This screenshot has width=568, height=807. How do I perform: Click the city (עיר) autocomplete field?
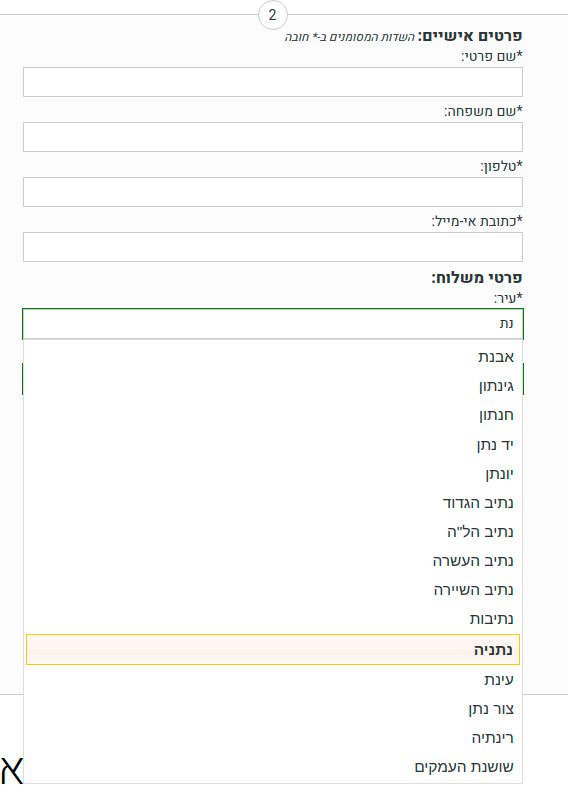coord(273,324)
